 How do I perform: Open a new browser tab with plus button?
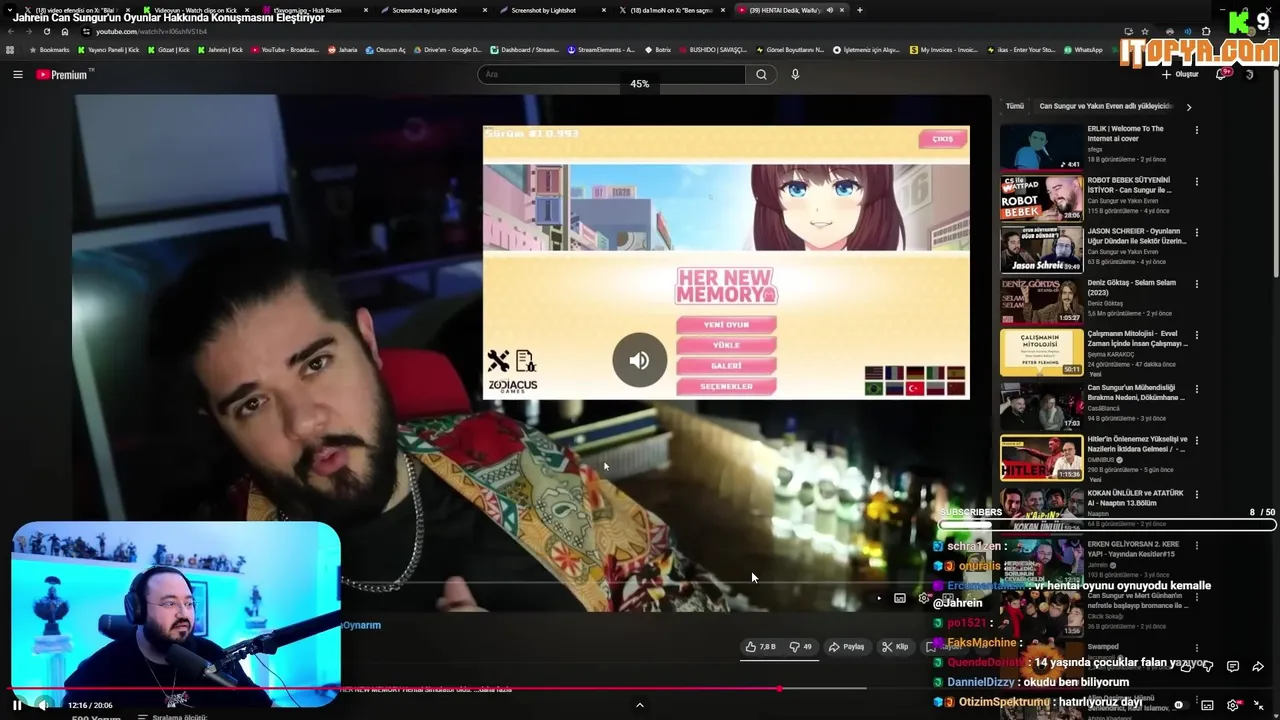click(860, 10)
